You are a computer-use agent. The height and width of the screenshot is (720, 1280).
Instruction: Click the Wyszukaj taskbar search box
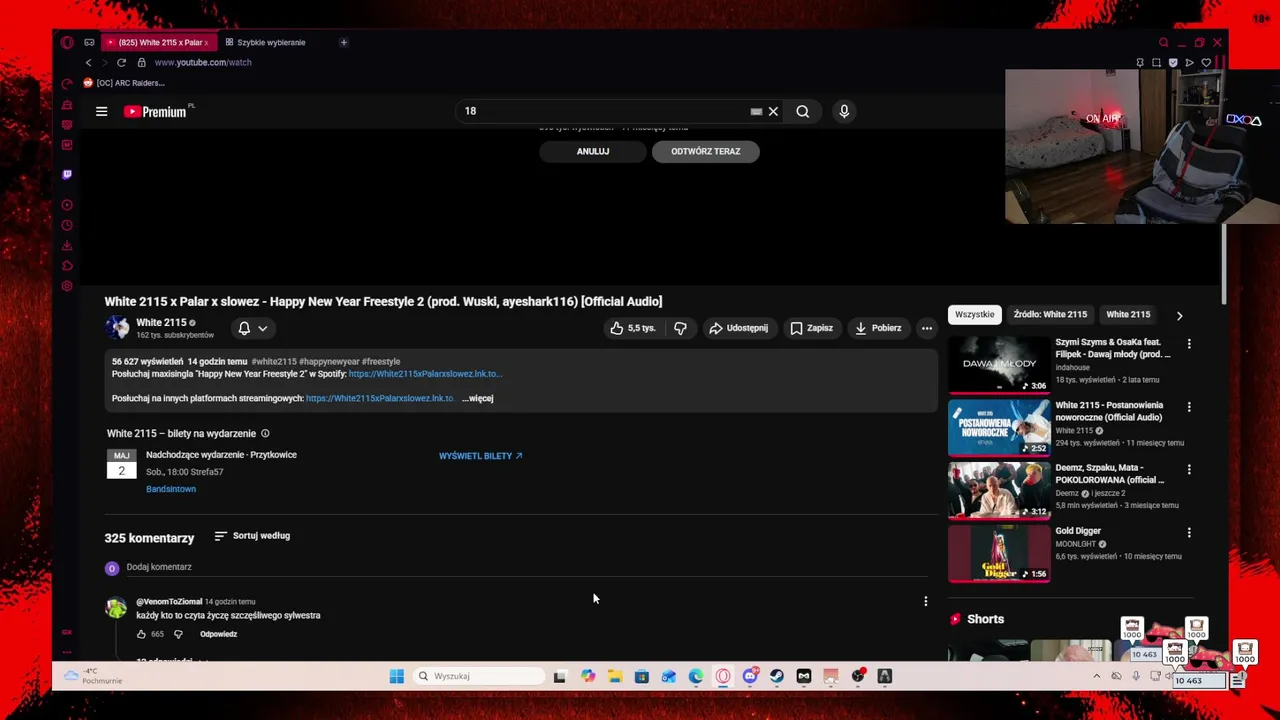point(478,676)
